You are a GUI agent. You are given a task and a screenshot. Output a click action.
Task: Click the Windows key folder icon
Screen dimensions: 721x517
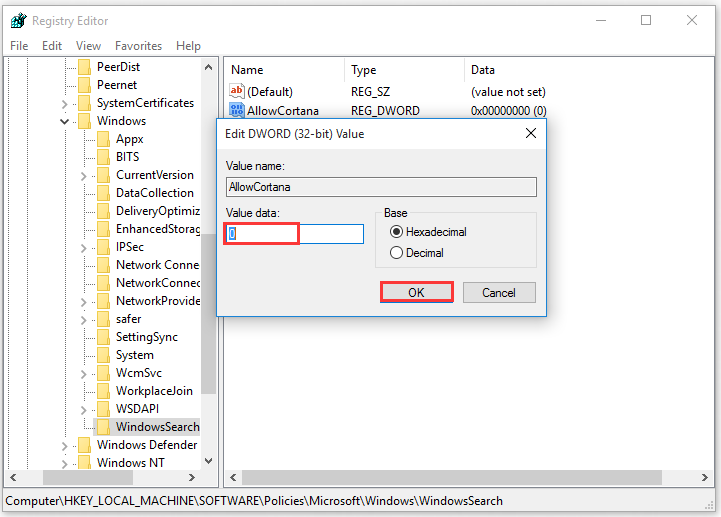85,121
